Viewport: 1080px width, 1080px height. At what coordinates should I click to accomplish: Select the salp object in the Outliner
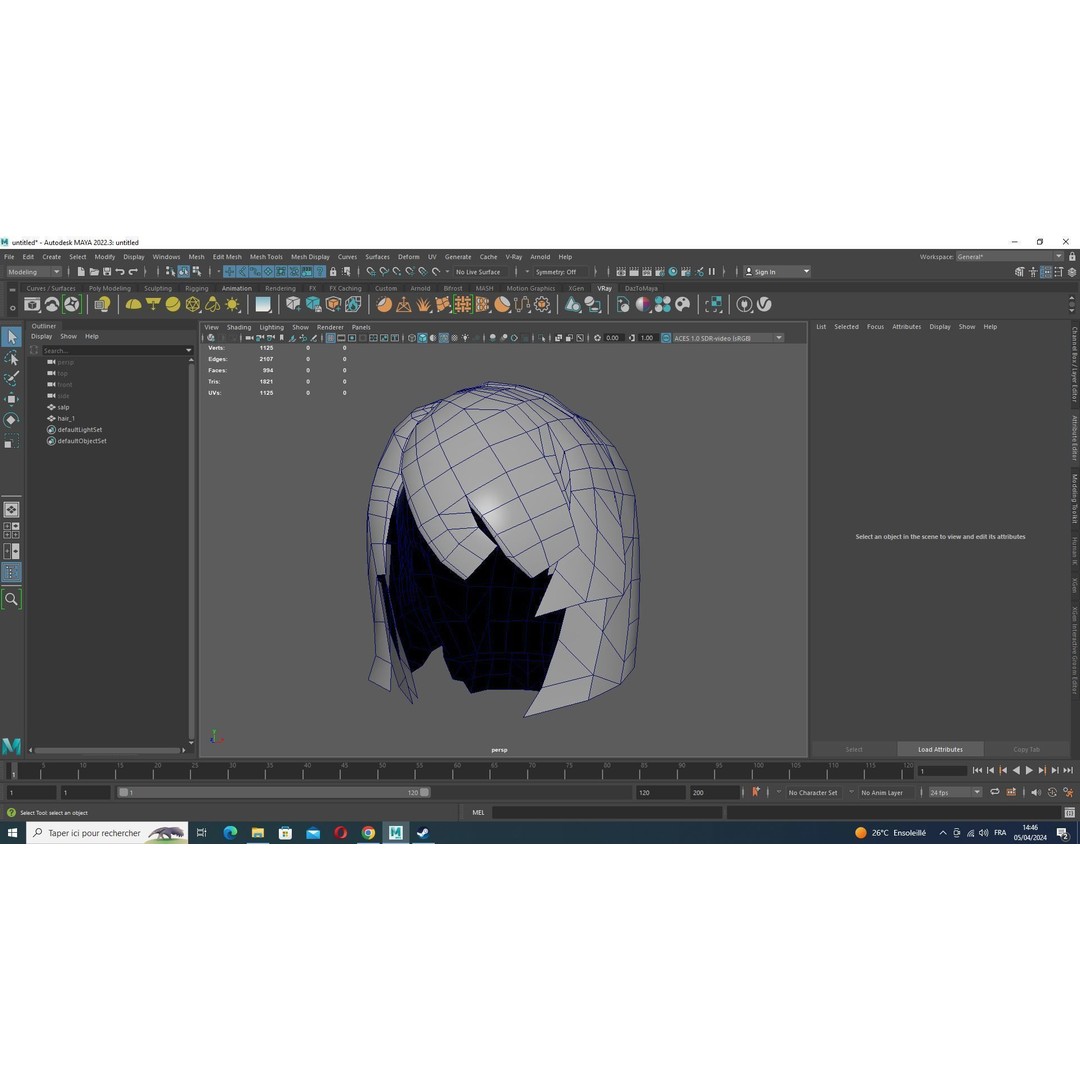[63, 407]
